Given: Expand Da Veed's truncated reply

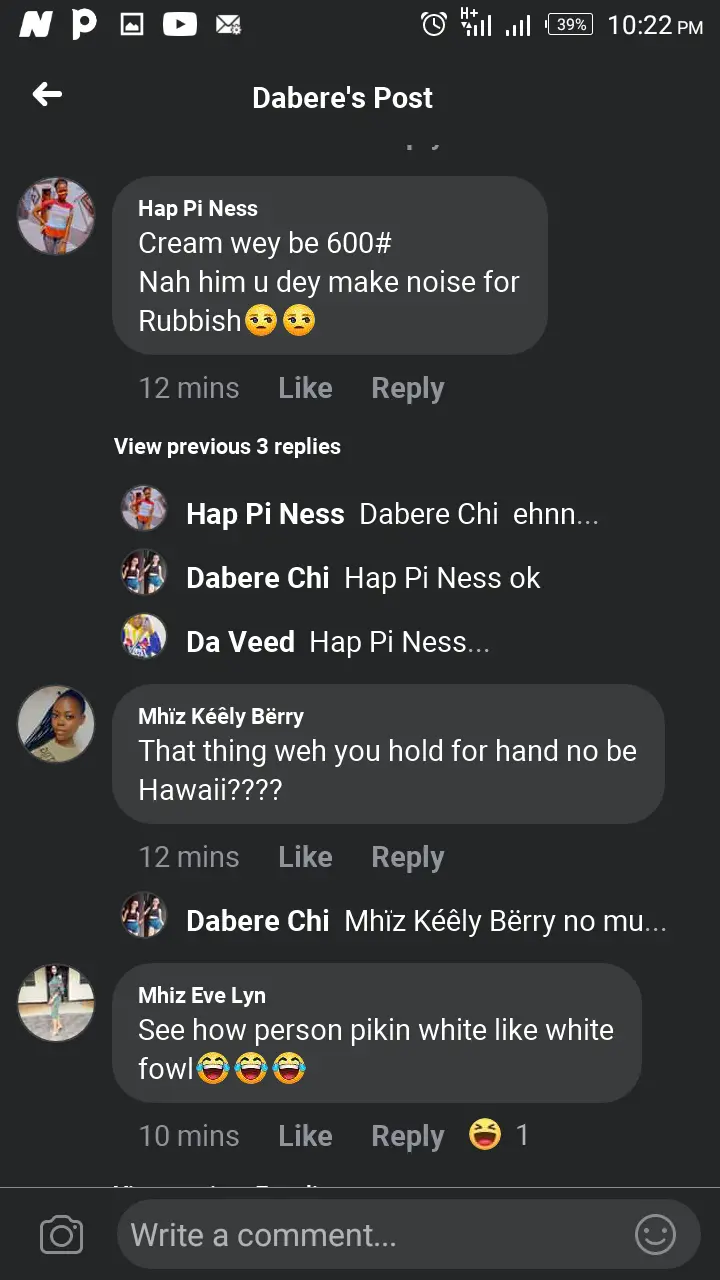Looking at the screenshot, I should [x=400, y=642].
